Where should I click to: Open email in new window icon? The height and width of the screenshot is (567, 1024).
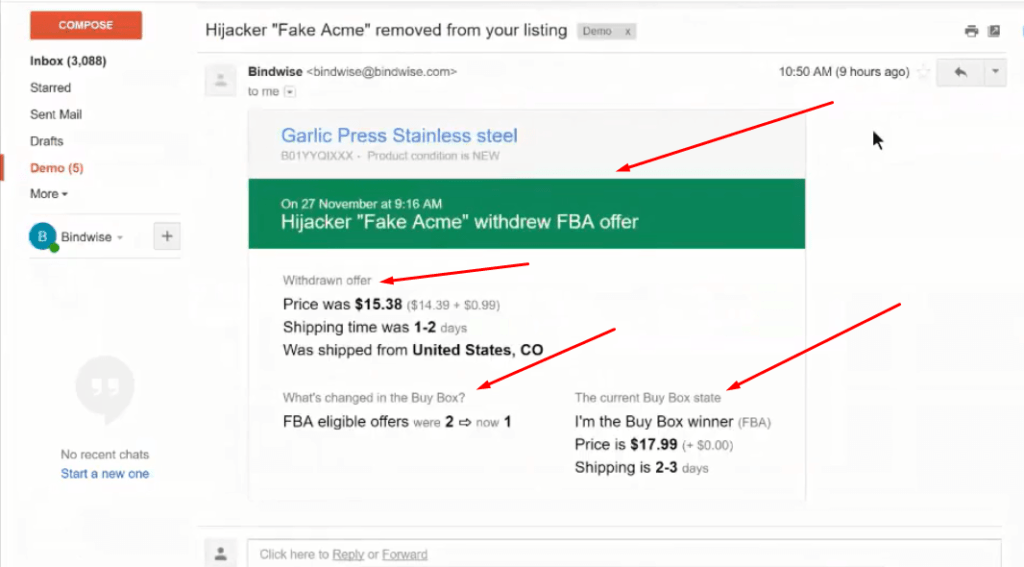click(x=994, y=31)
